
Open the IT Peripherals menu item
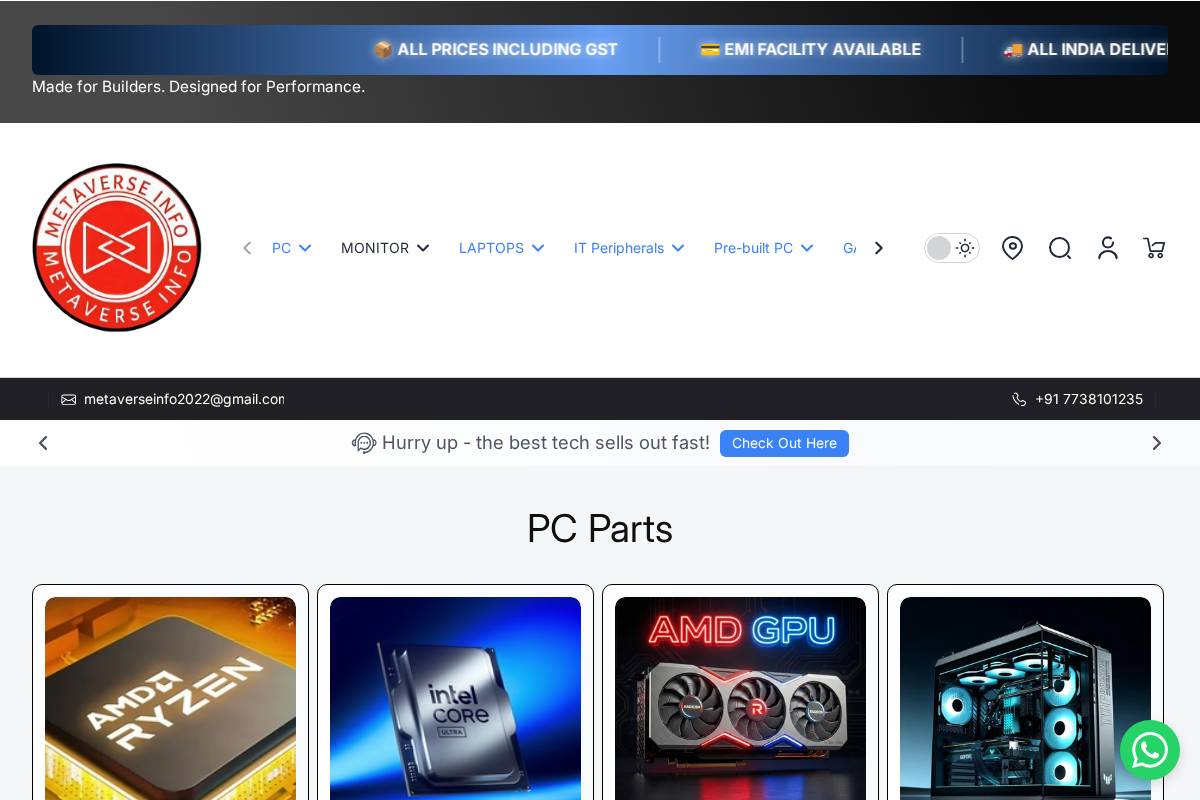[619, 248]
